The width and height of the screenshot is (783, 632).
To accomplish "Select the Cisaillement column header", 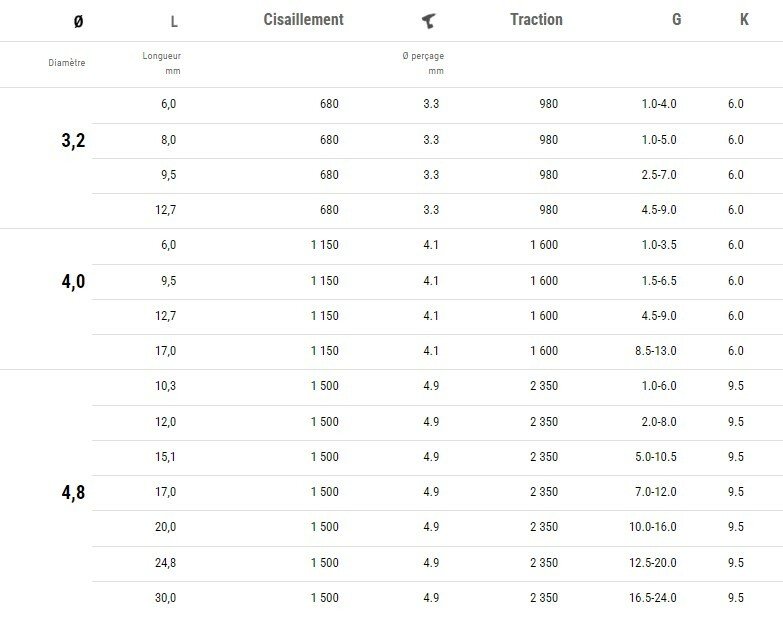I will pos(303,20).
